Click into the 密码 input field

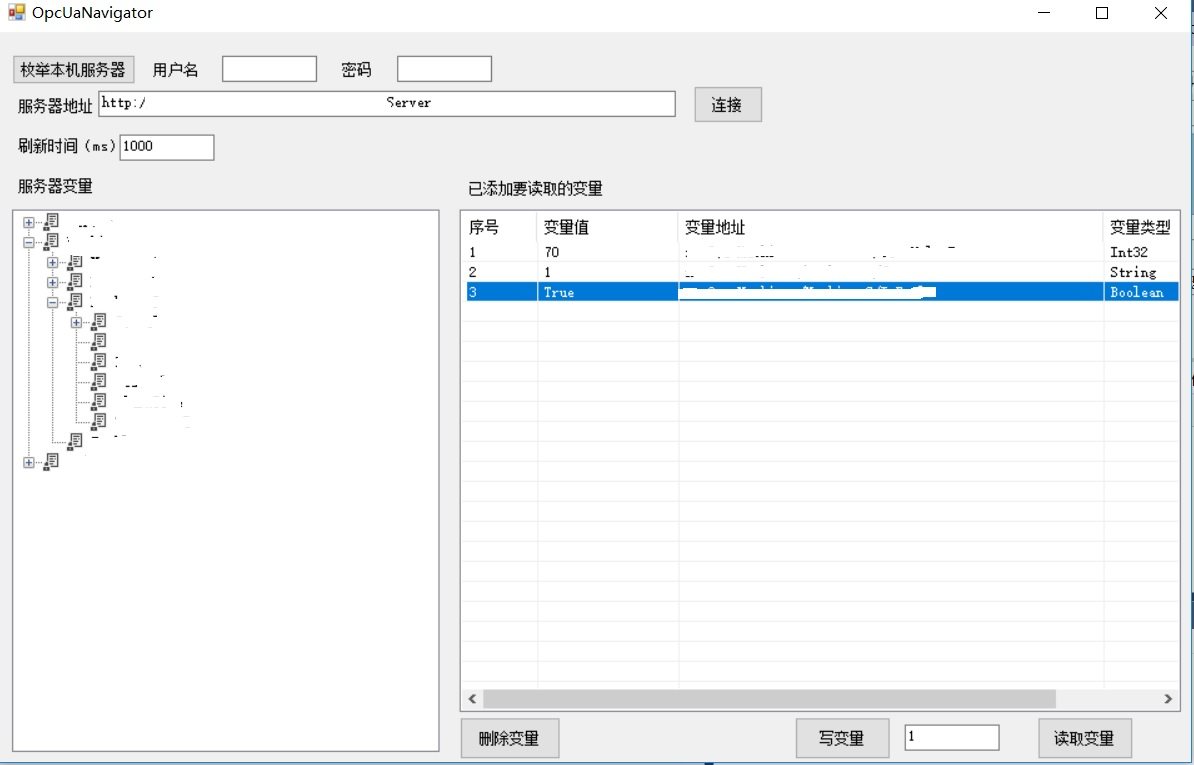pos(444,69)
